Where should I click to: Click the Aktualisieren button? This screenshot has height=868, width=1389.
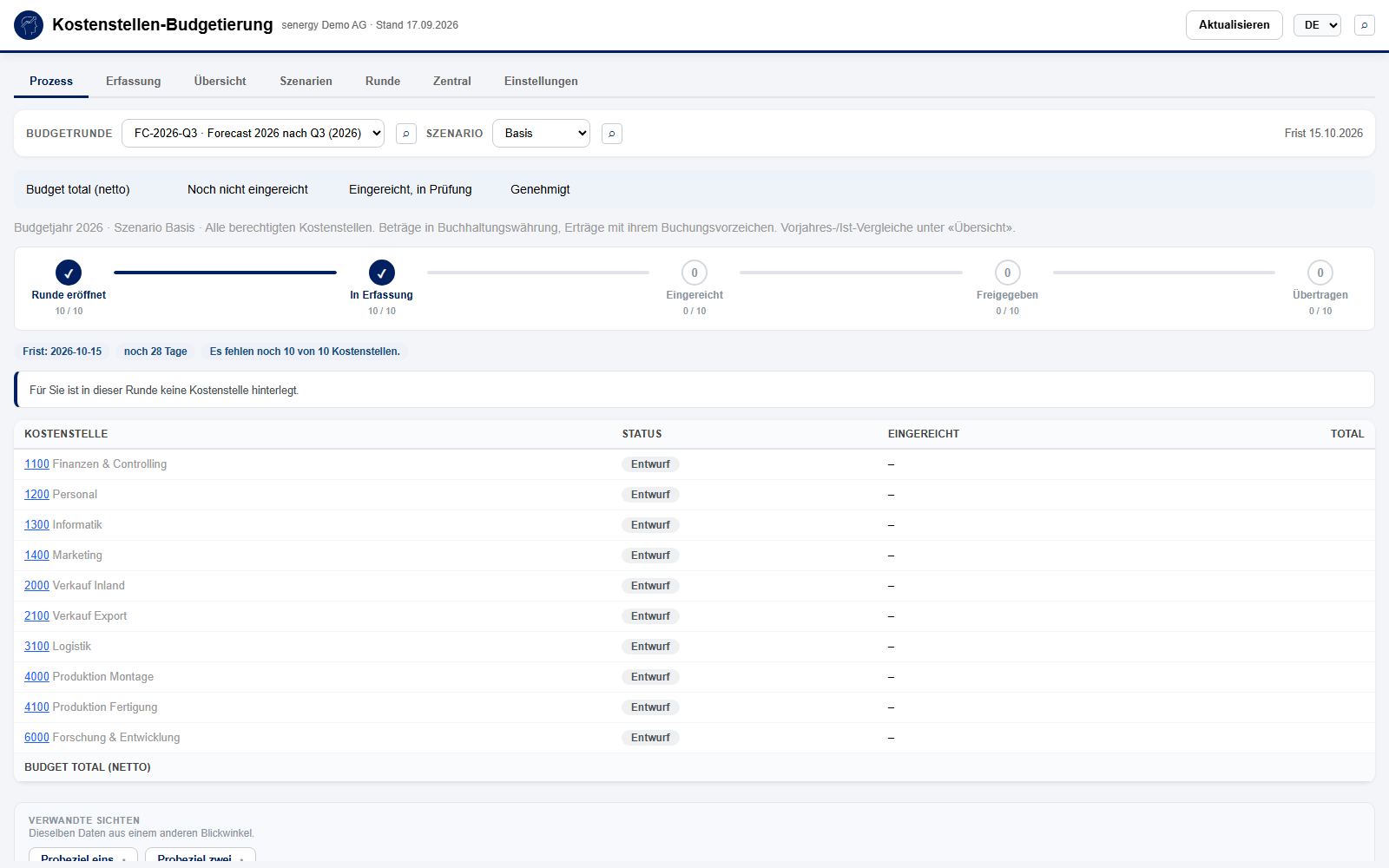(1234, 25)
